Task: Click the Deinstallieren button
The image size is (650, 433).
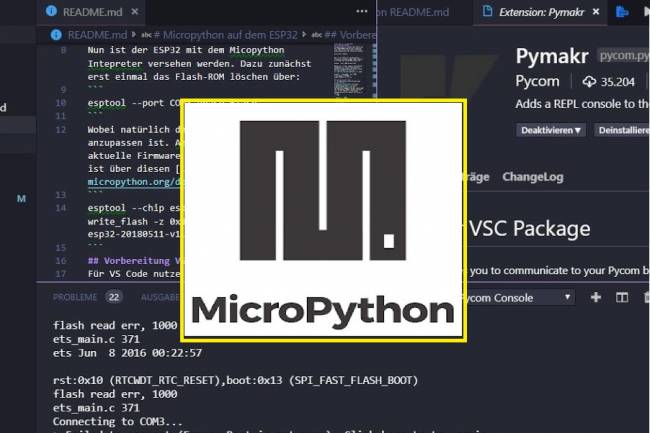Action: [622, 130]
